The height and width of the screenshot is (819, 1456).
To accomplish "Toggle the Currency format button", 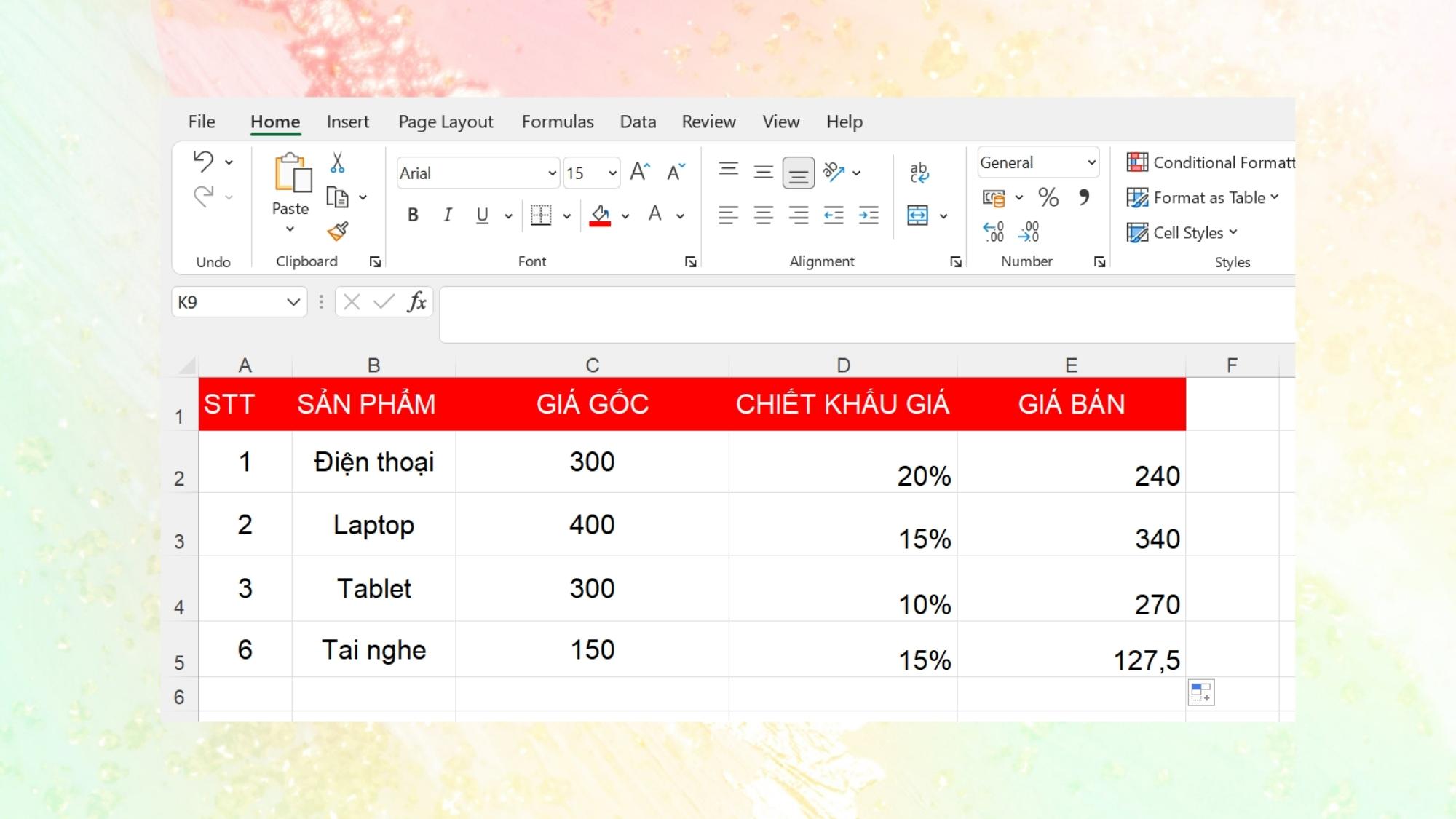I will [x=994, y=197].
